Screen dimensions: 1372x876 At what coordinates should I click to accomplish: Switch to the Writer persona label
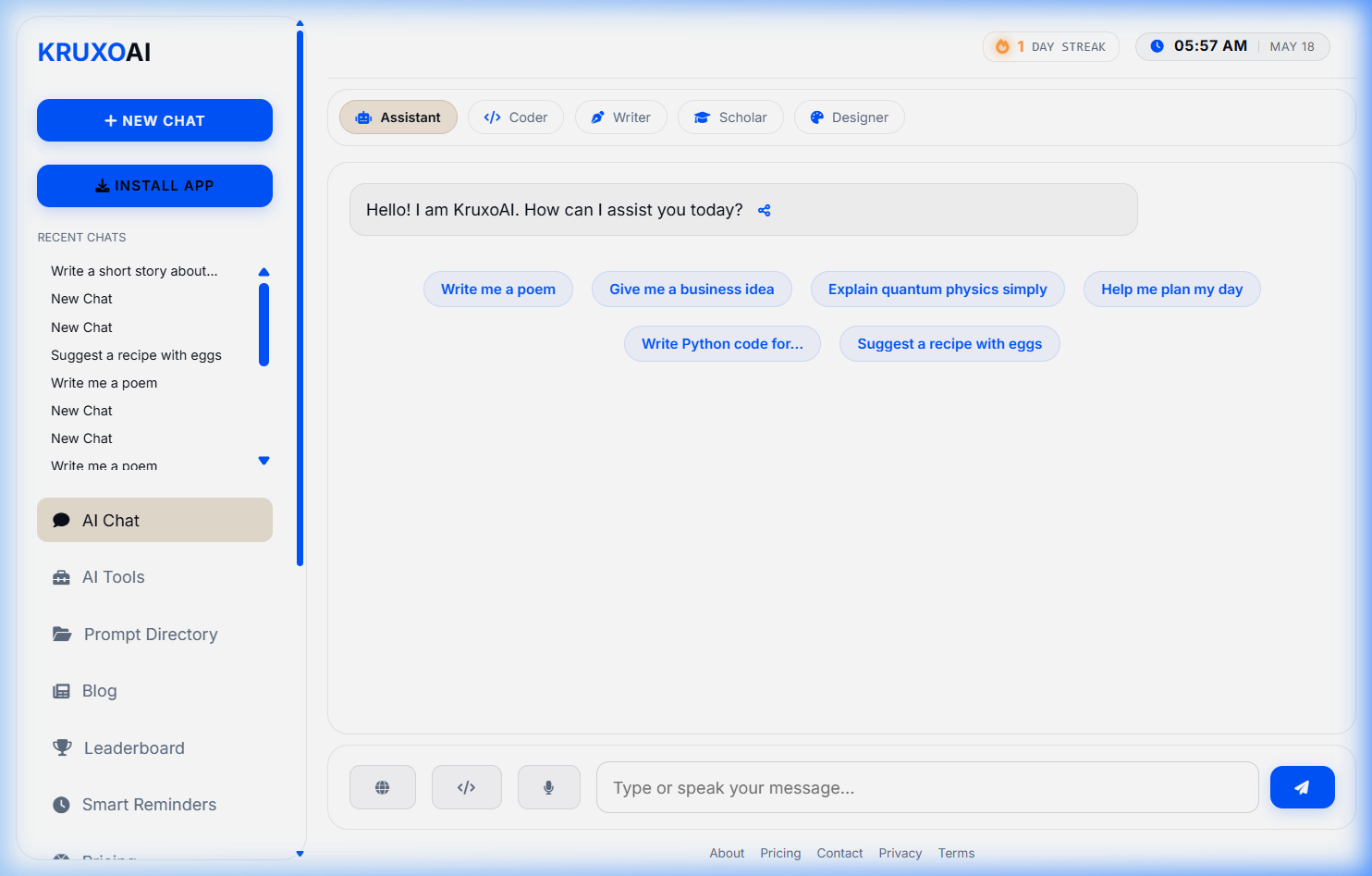pyautogui.click(x=631, y=117)
